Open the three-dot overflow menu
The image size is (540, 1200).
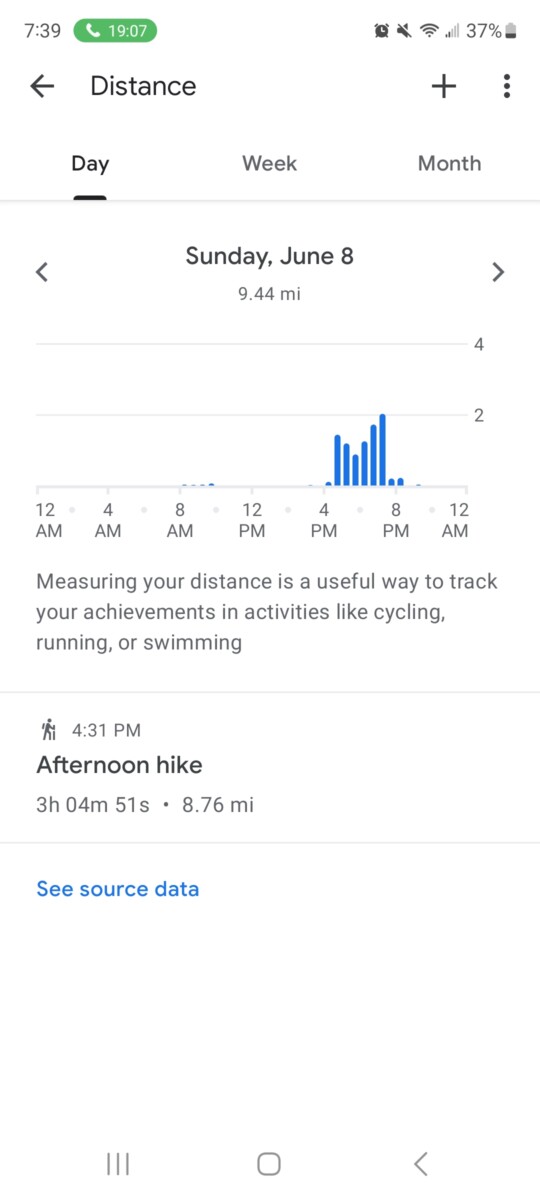click(x=507, y=86)
